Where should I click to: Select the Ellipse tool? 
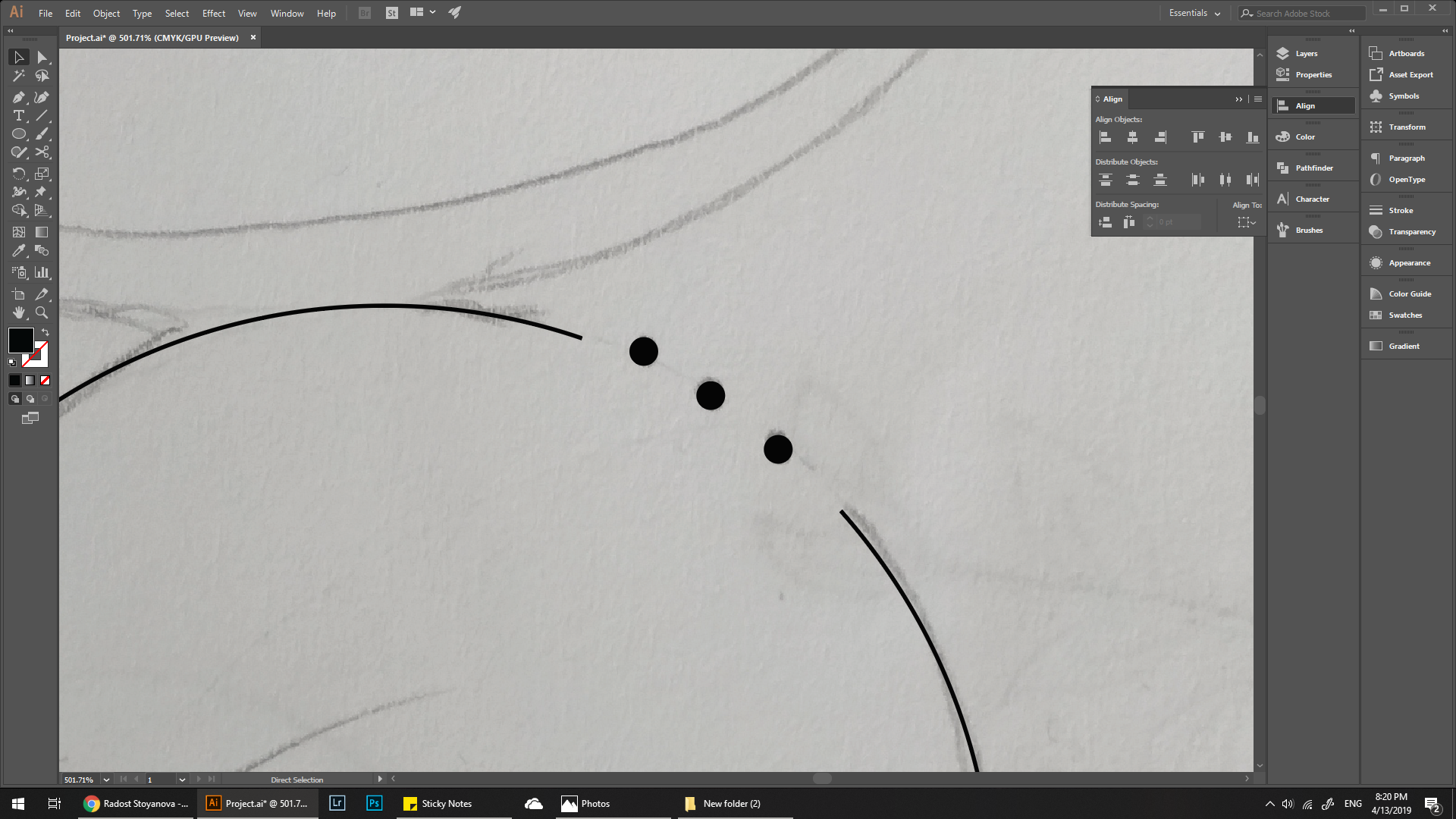coord(19,134)
